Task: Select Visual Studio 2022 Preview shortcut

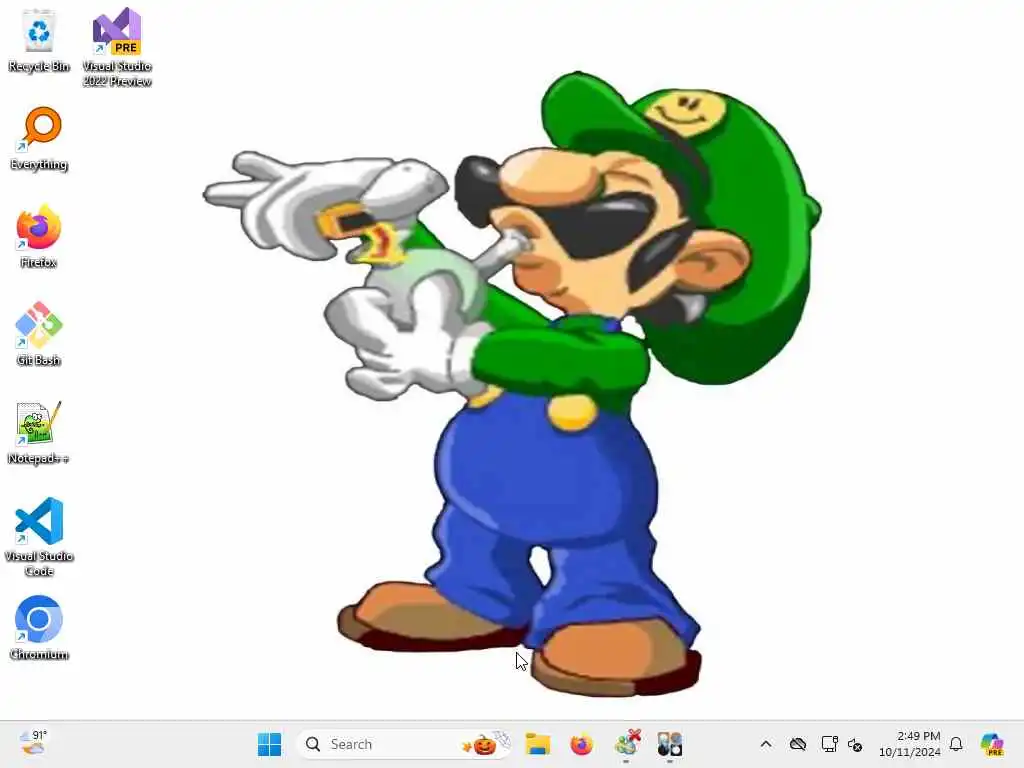Action: [x=117, y=47]
